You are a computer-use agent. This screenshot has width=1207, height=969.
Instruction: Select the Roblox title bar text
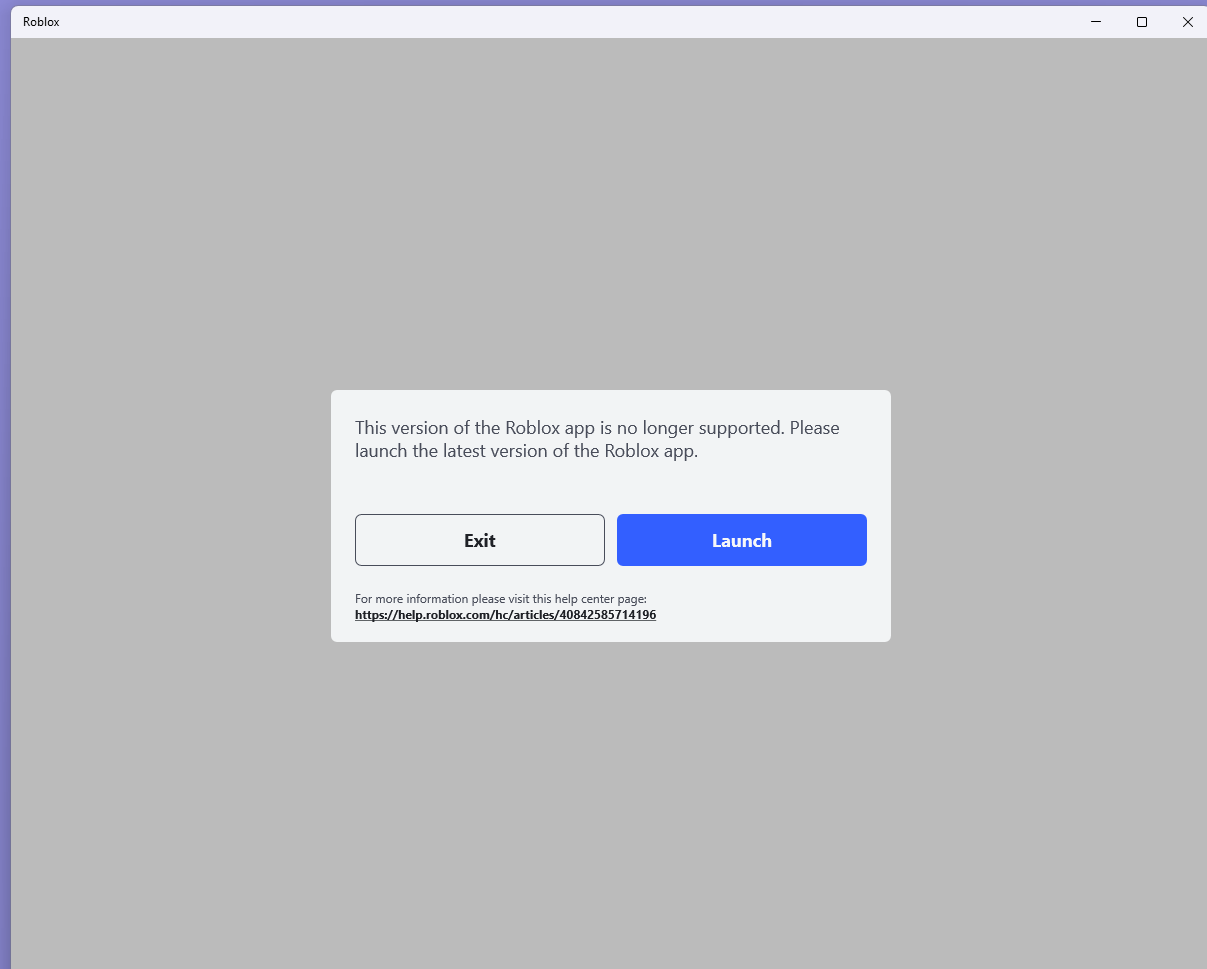point(41,22)
